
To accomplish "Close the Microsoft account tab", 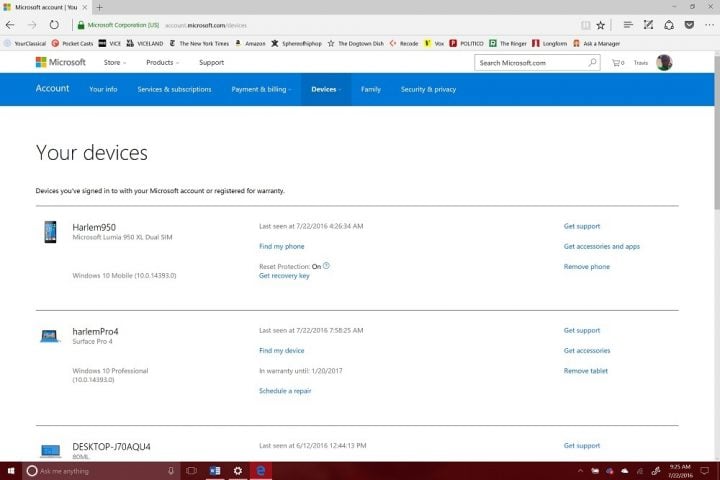I will pos(84,7).
